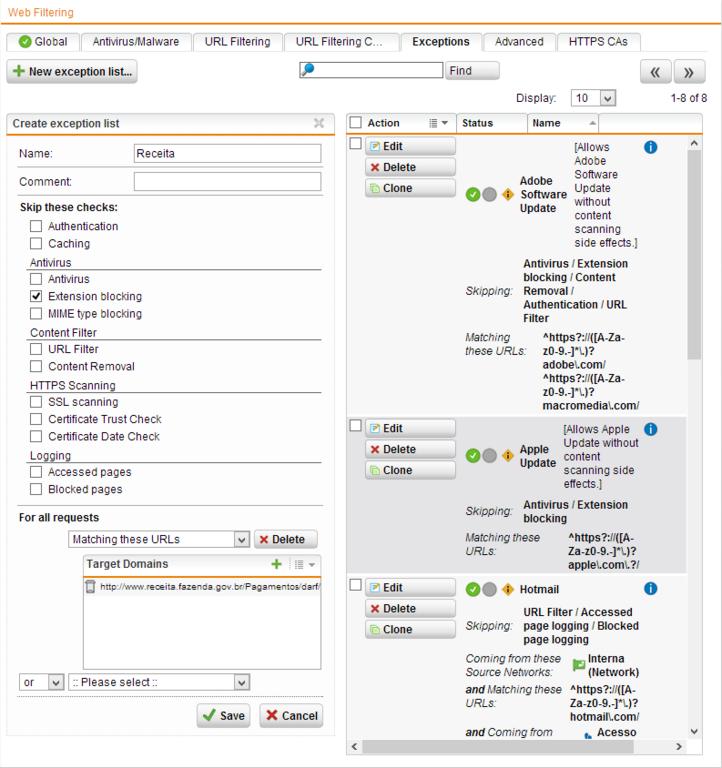The image size is (722, 768).
Task: Delete the Matching these URLs condition
Action: [x=286, y=539]
